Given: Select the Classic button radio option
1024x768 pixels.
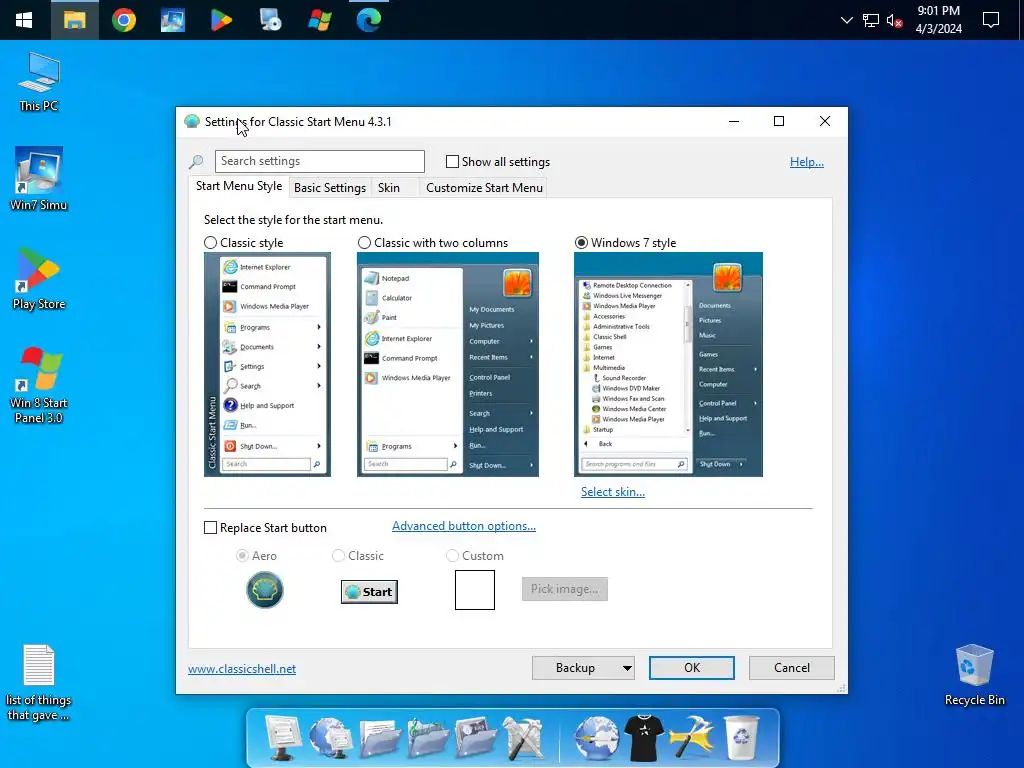Looking at the screenshot, I should [x=338, y=556].
